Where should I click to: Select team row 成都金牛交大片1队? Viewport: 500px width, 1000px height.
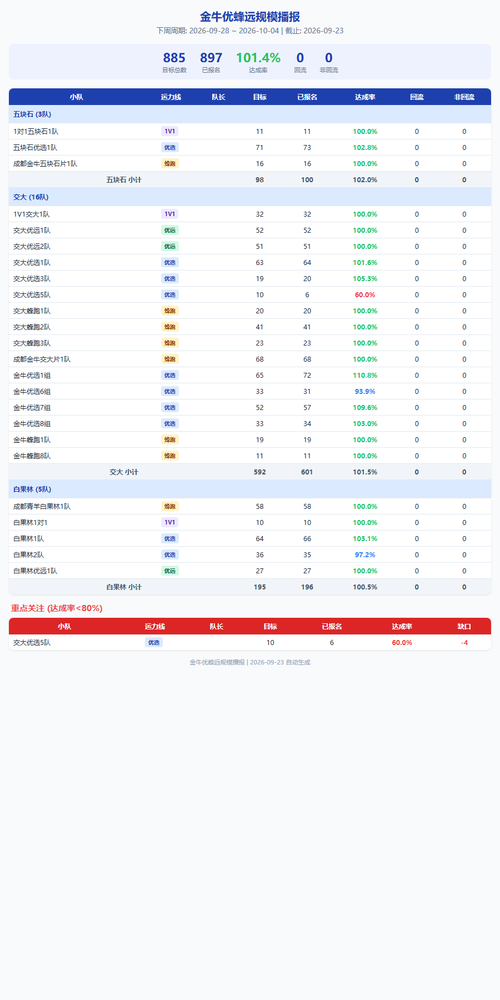point(250,359)
